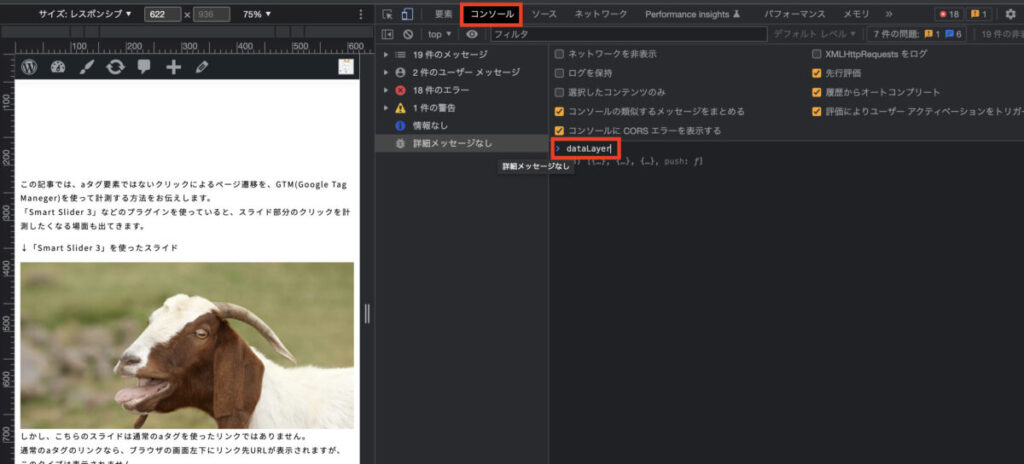Open DevTools settings gear
Image resolution: width=1024 pixels, height=464 pixels.
[x=1009, y=14]
